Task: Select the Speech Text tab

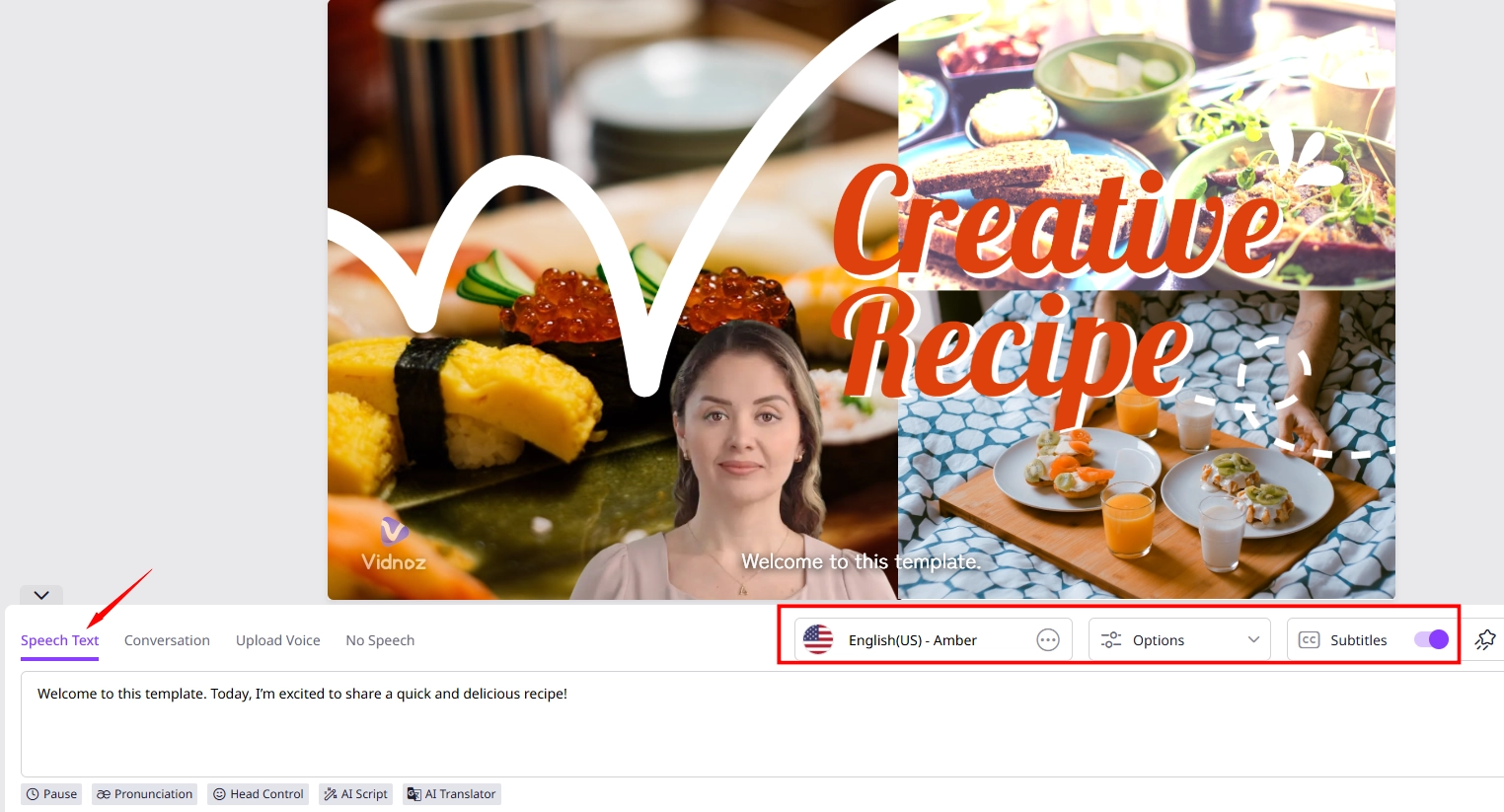Action: [x=59, y=640]
